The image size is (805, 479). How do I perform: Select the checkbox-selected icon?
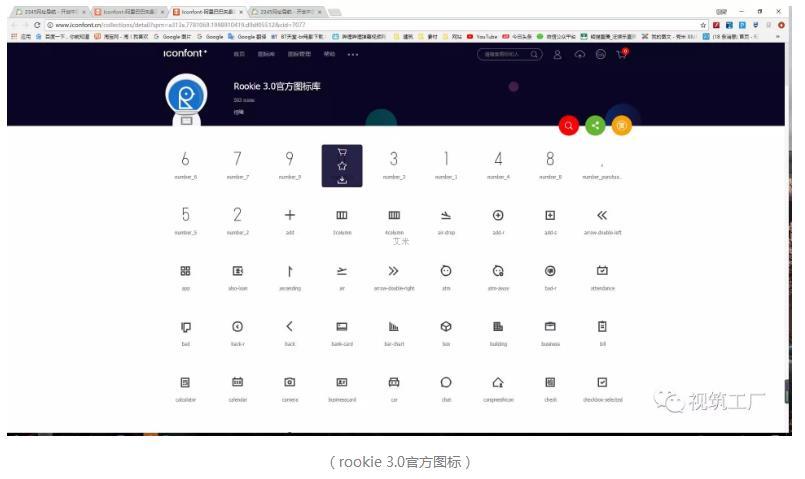tap(602, 382)
